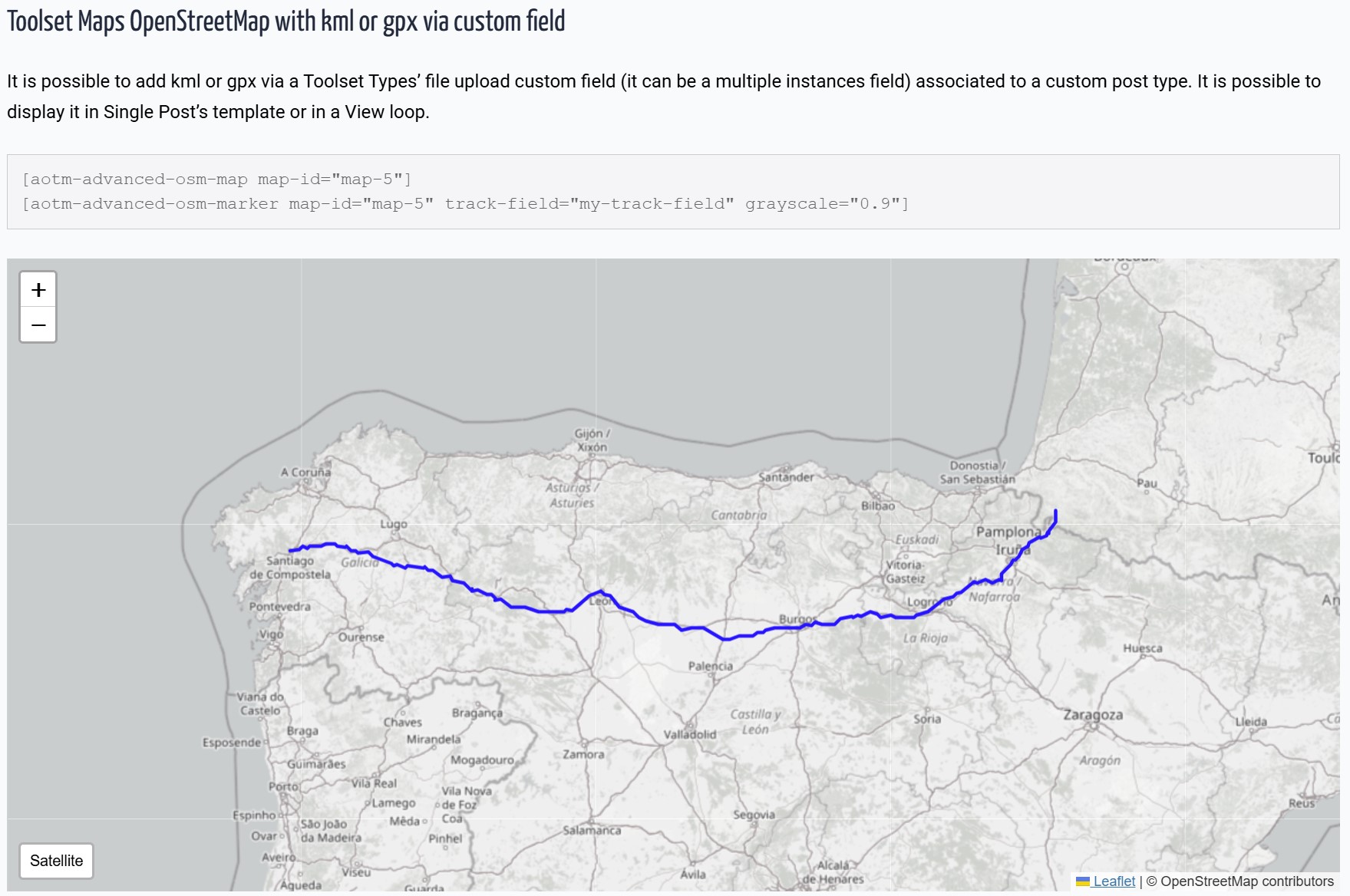Collapse map detail with the minus zoom button
1350x896 pixels.
tap(38, 324)
